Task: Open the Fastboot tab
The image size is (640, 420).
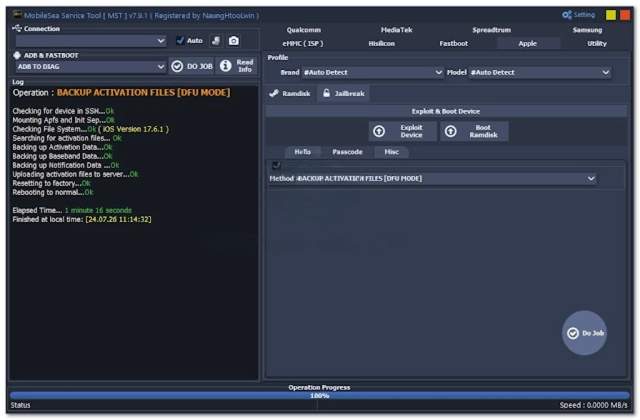Action: click(x=453, y=43)
